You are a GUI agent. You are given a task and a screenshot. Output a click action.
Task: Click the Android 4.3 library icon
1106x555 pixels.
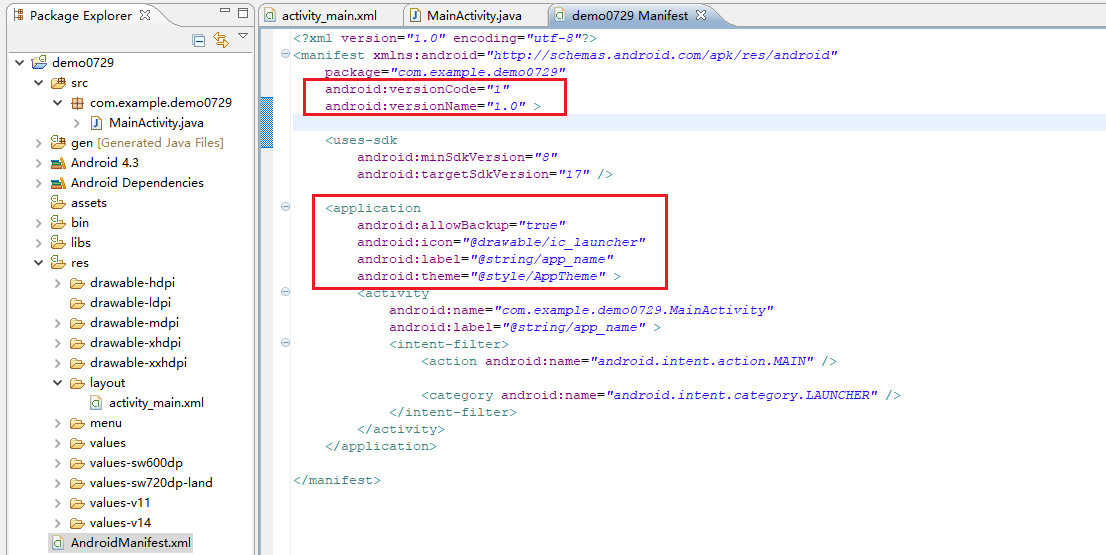(x=59, y=163)
